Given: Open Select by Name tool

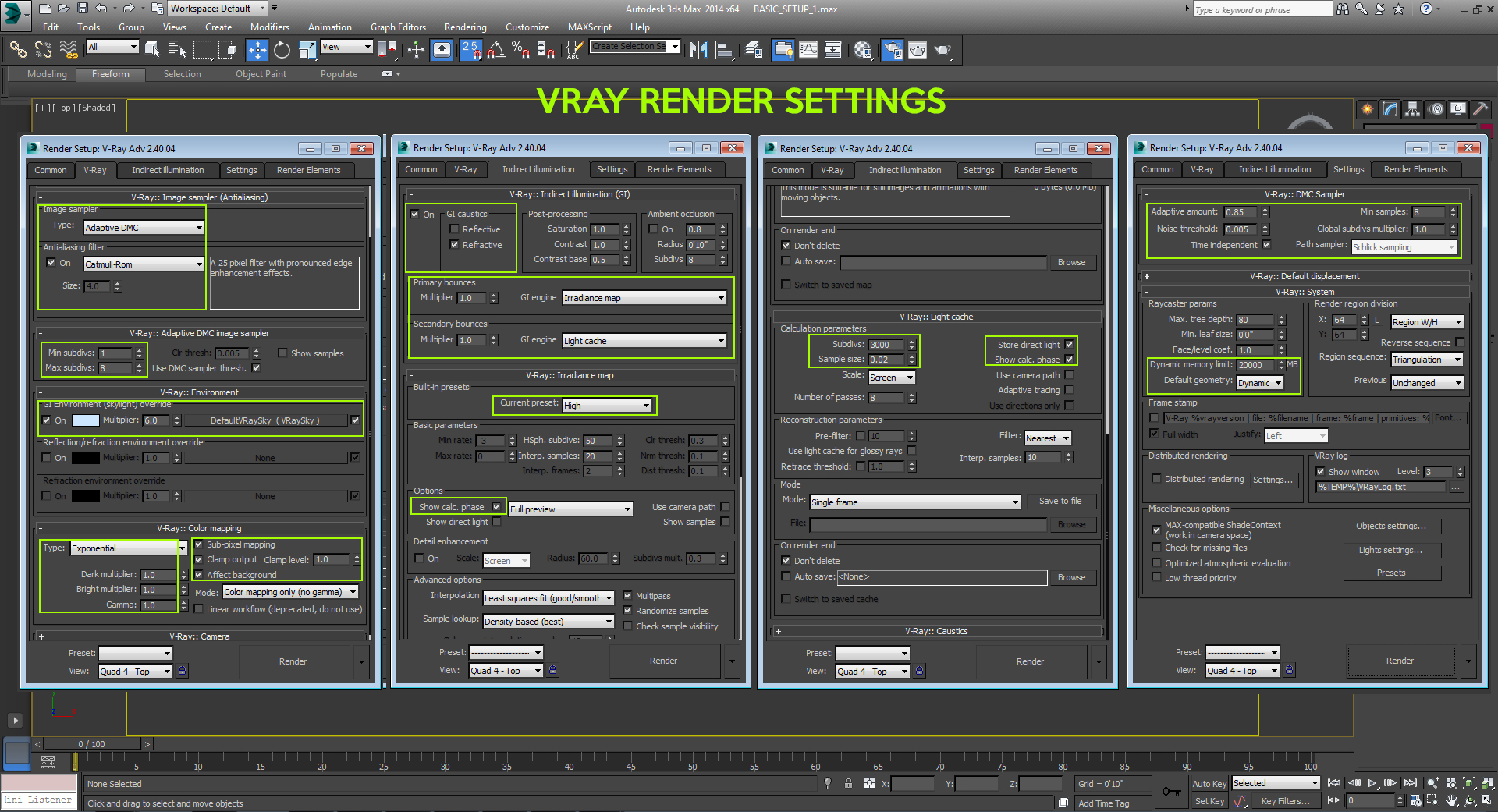Looking at the screenshot, I should [x=177, y=50].
